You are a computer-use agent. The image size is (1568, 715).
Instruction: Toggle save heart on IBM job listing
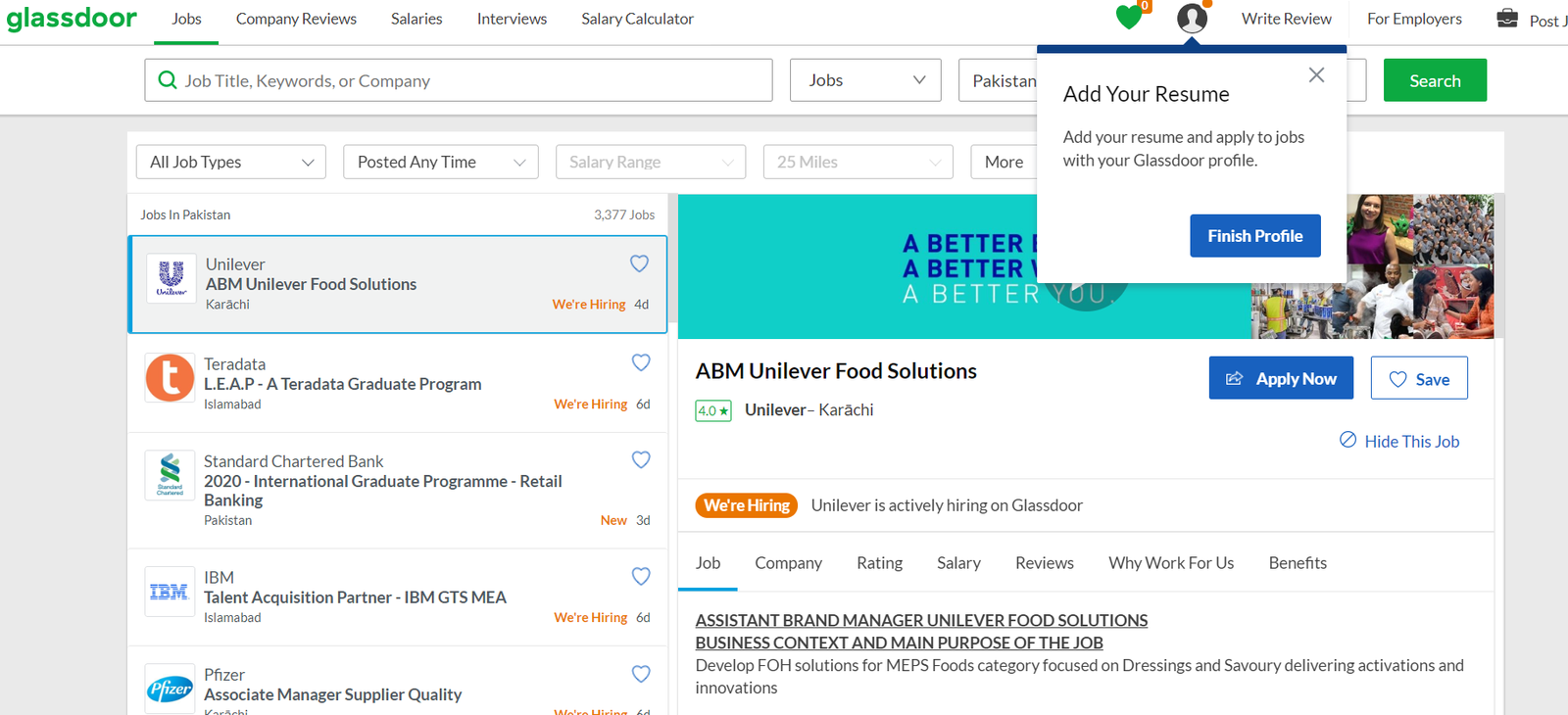(x=641, y=576)
